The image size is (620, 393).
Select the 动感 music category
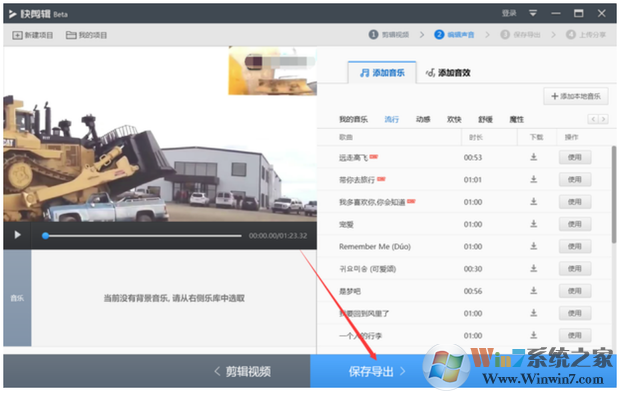click(423, 119)
